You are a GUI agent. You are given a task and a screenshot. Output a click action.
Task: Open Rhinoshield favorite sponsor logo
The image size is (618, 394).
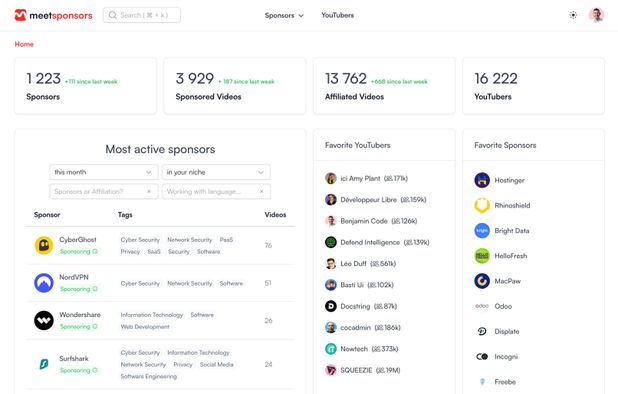(x=482, y=205)
